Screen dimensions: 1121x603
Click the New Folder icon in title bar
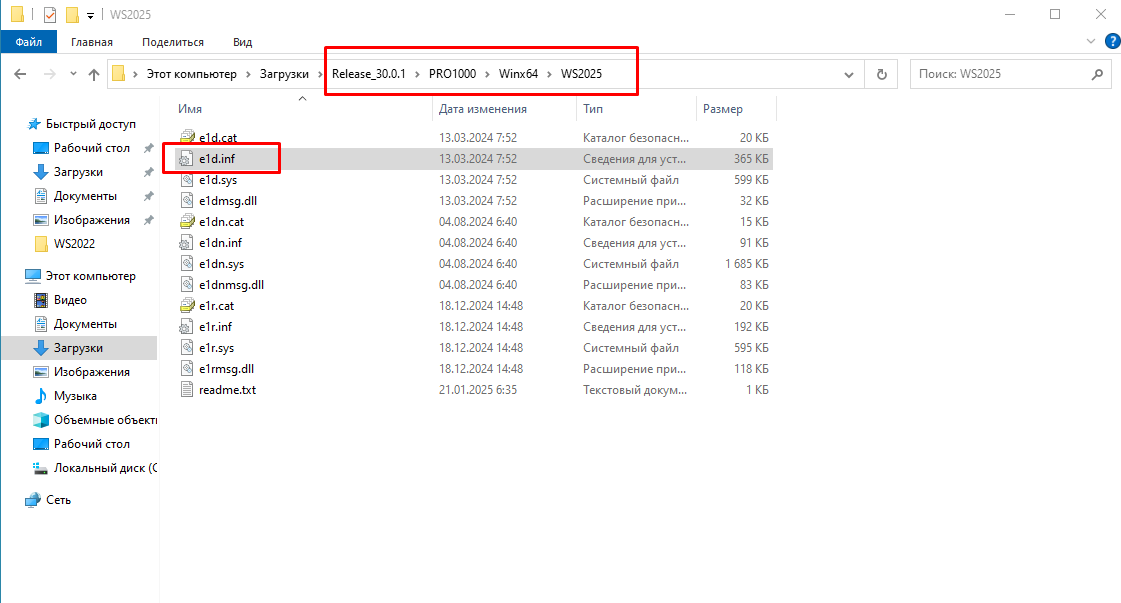(72, 15)
